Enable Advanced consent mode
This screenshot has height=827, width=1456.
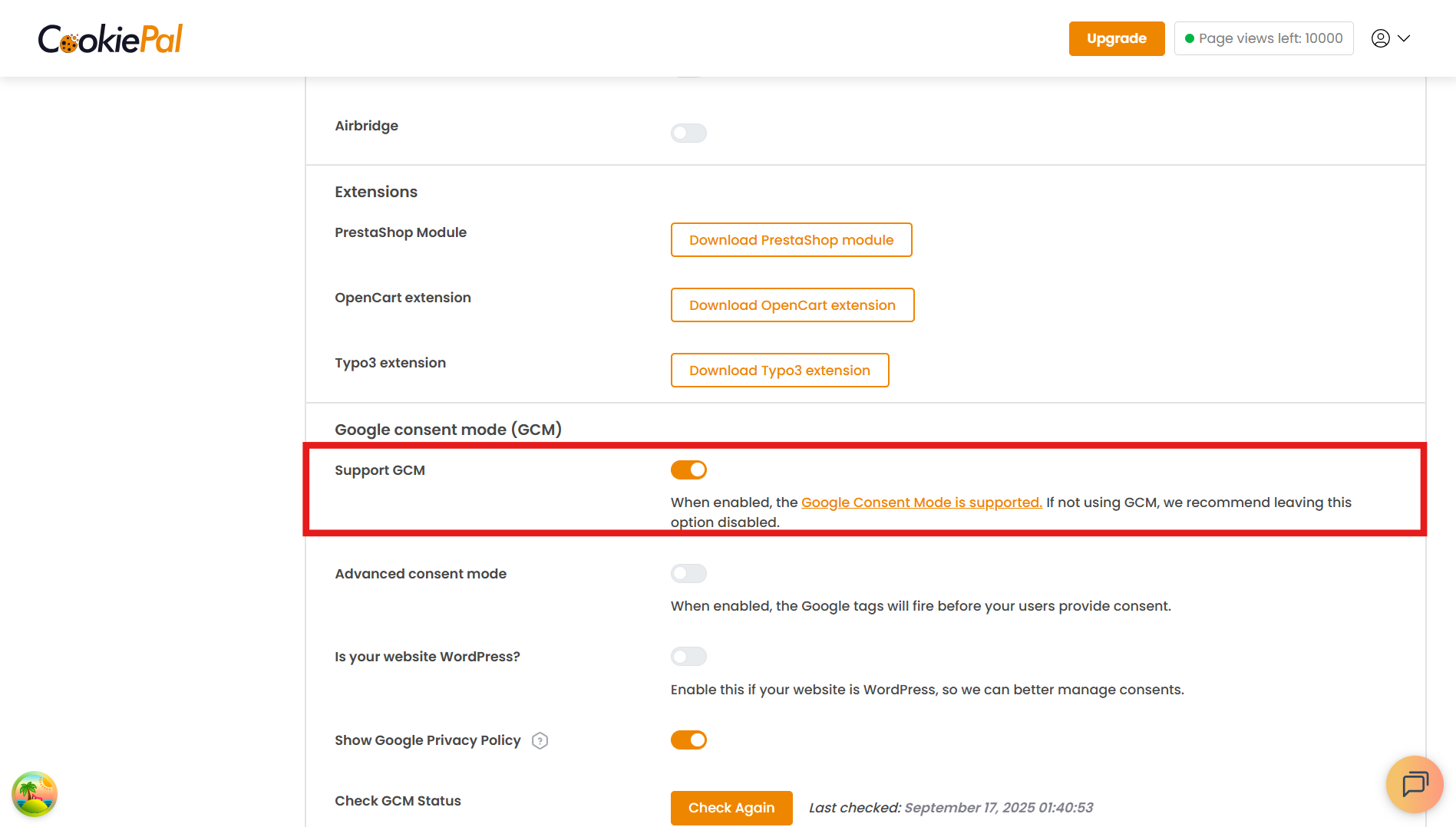pos(688,573)
